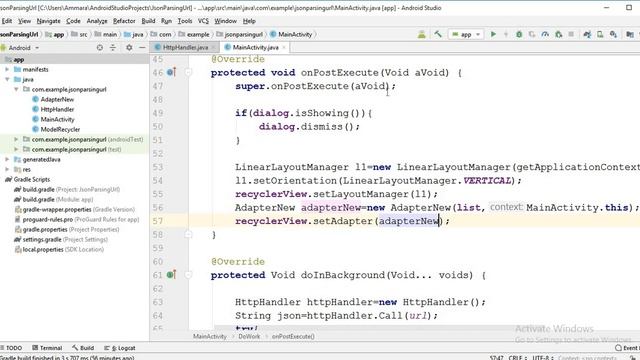Click Sync Project with Gradle Files icon
Image resolution: width=640 pixels, height=360 pixels.
pyautogui.click(x=587, y=34)
